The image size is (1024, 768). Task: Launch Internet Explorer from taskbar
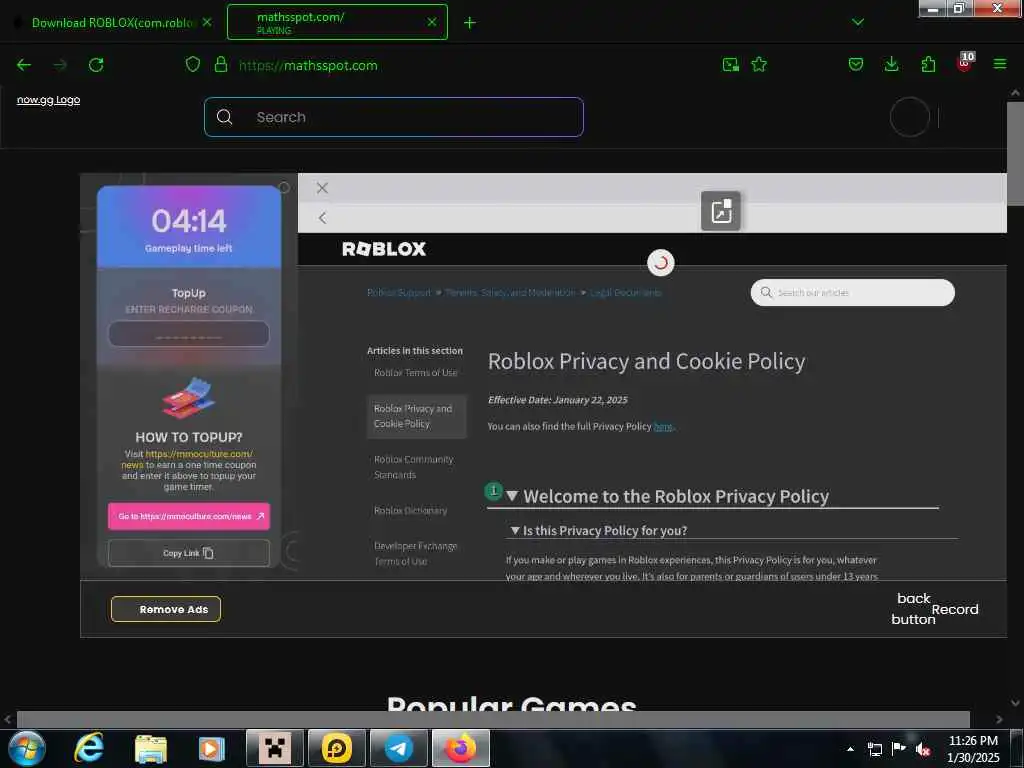89,748
